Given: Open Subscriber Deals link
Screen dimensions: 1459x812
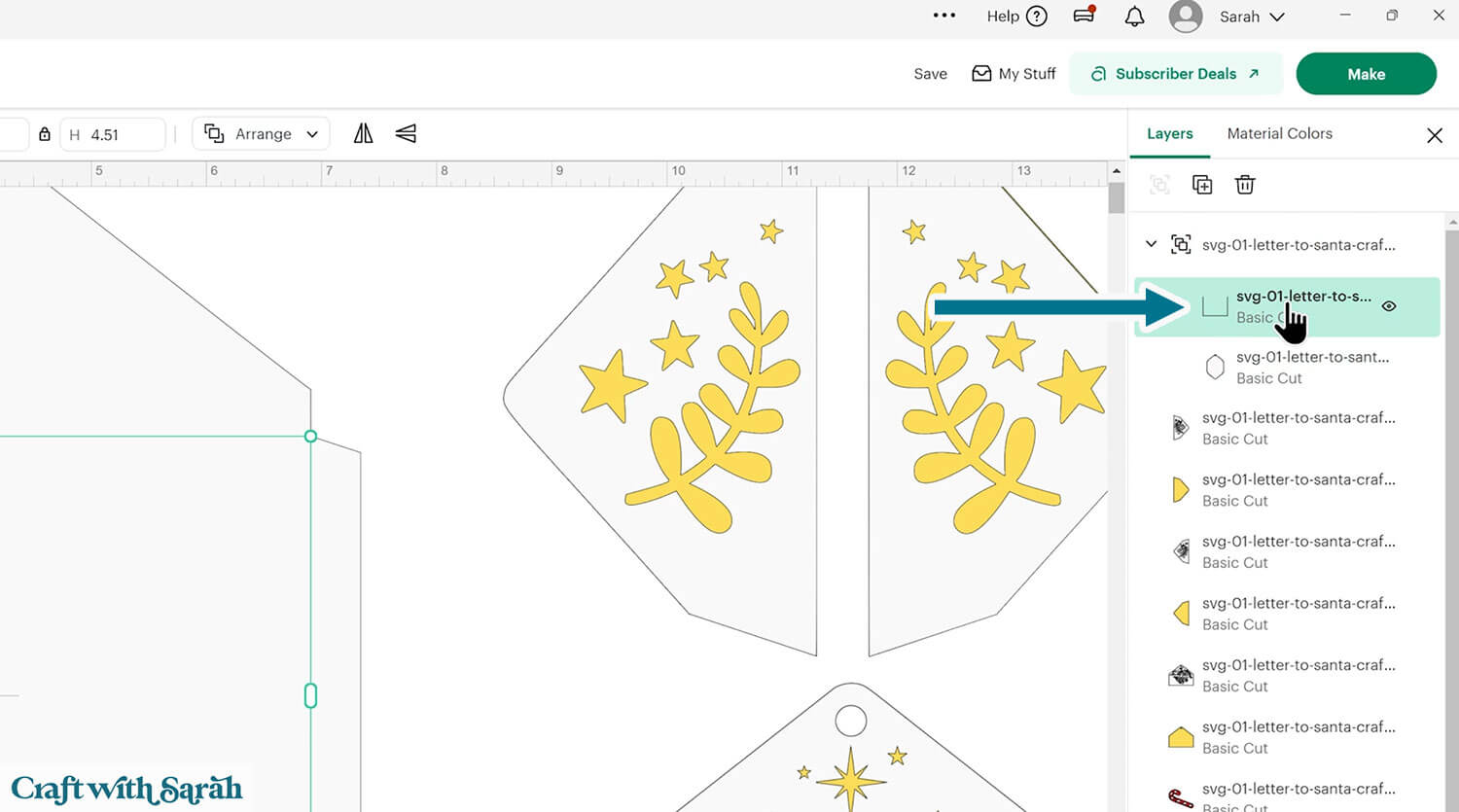Looking at the screenshot, I should click(1175, 74).
